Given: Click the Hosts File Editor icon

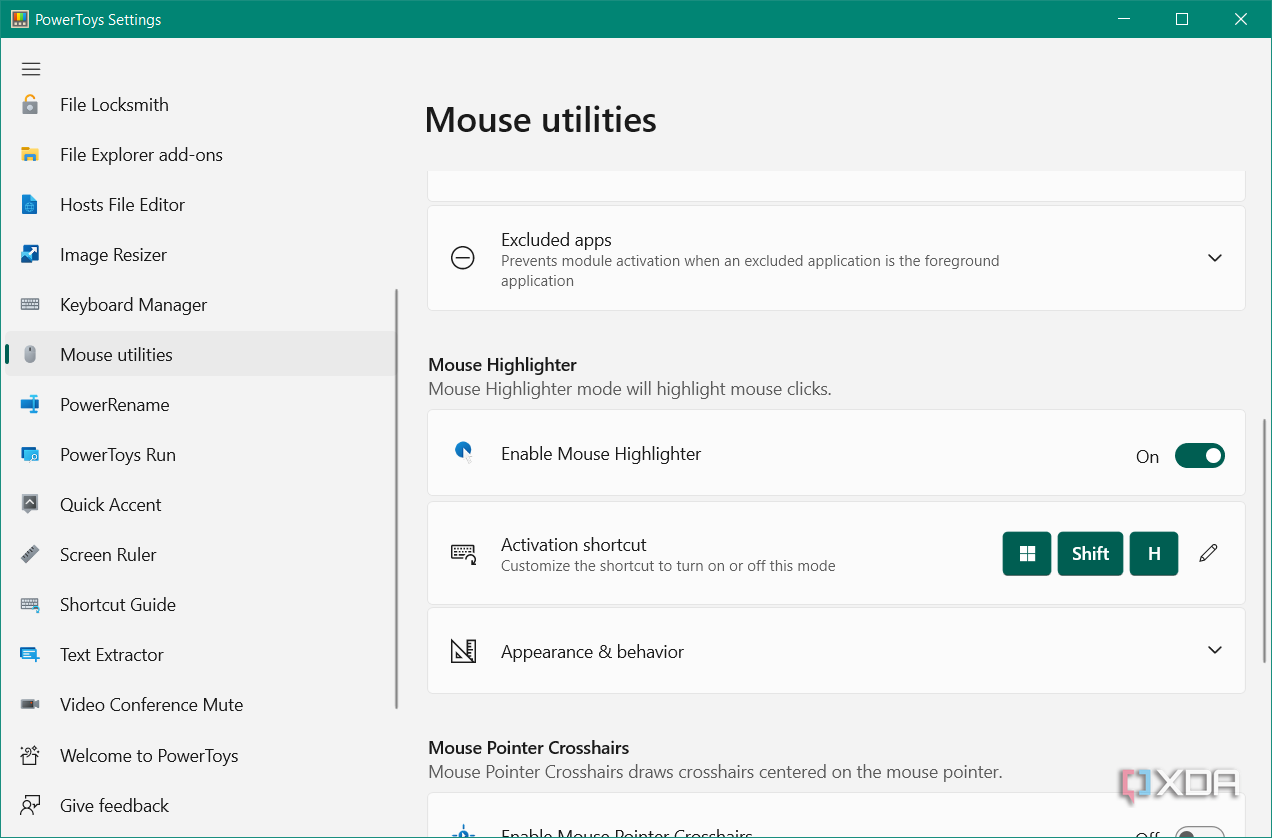Looking at the screenshot, I should click(x=30, y=205).
